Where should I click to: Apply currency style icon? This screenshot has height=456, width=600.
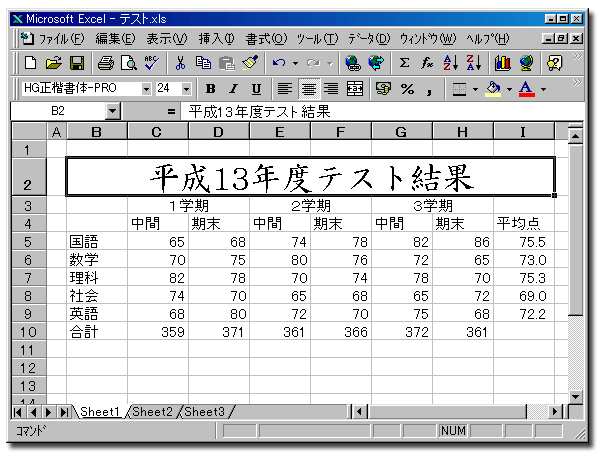383,89
